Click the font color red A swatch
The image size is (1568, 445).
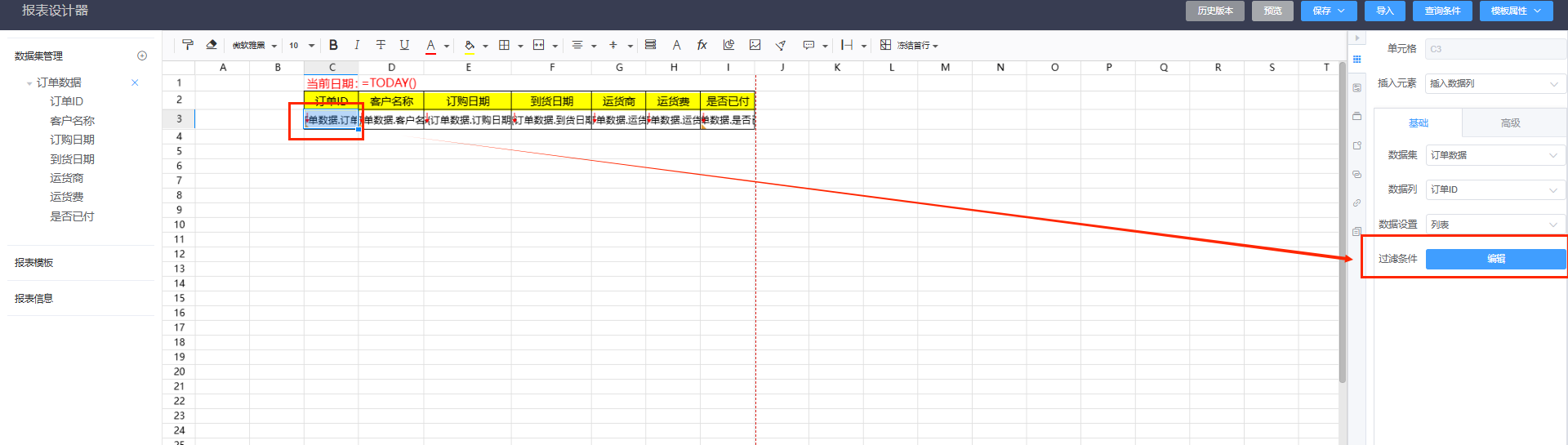(430, 46)
